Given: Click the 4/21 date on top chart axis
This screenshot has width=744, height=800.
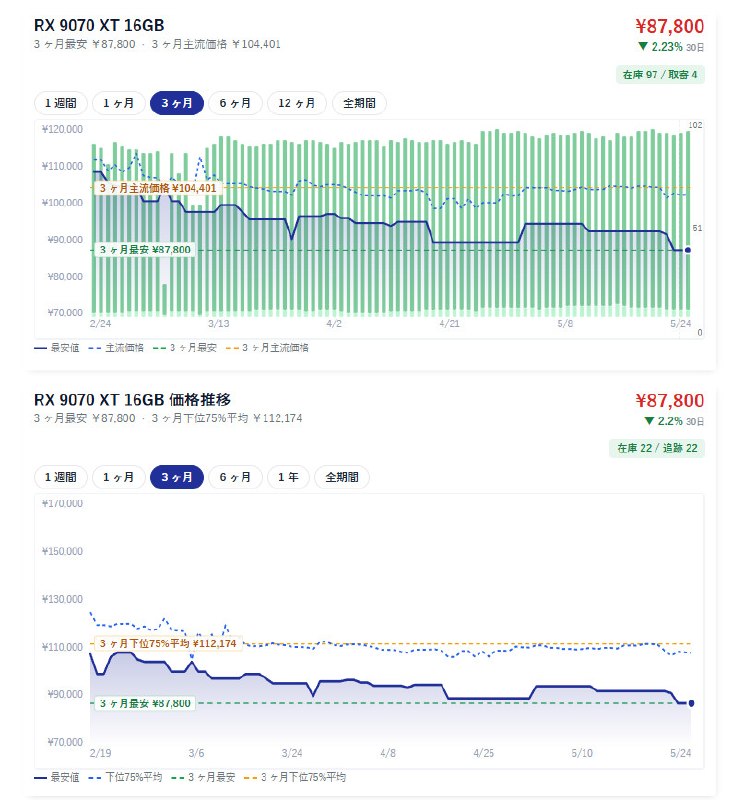Looking at the screenshot, I should click(x=450, y=323).
